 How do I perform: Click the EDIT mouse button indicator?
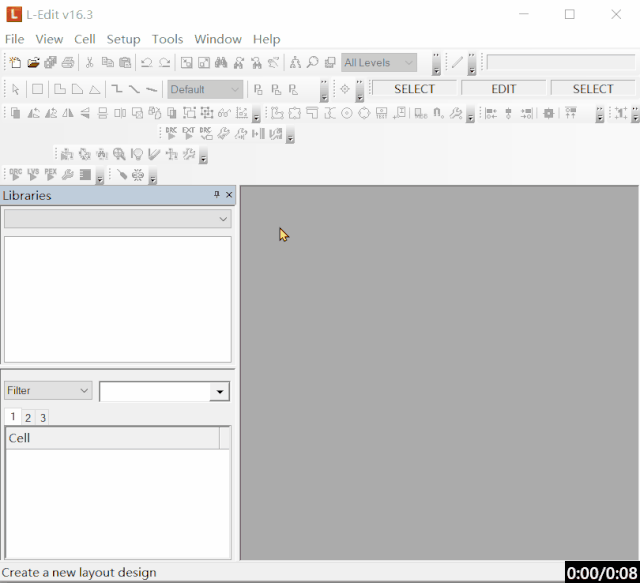pos(503,89)
